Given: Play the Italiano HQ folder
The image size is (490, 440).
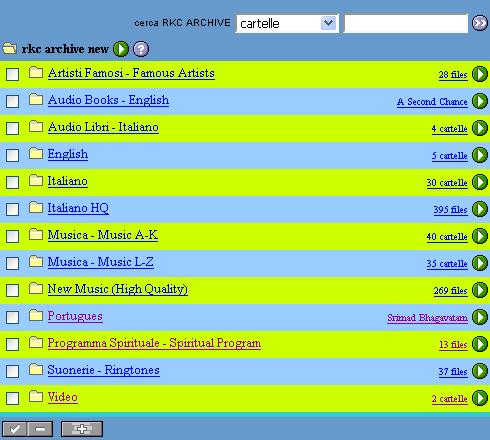Looking at the screenshot, I should click(480, 209).
